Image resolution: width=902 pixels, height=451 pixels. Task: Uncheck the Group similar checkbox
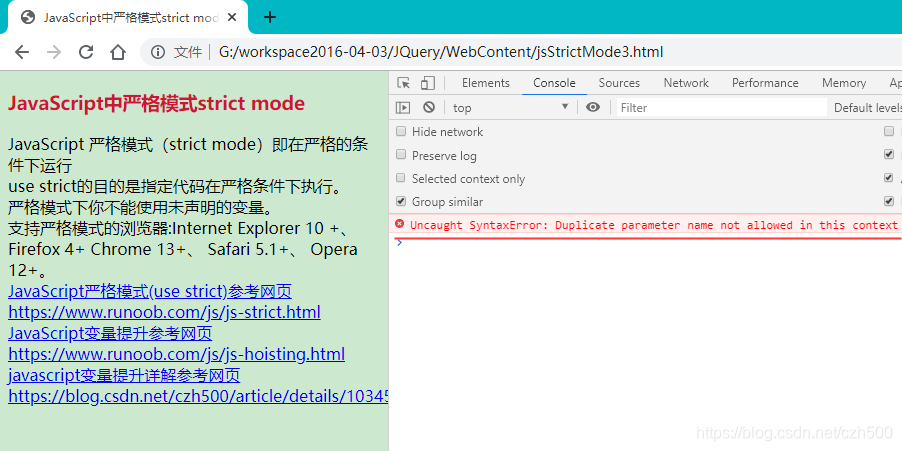coord(401,201)
